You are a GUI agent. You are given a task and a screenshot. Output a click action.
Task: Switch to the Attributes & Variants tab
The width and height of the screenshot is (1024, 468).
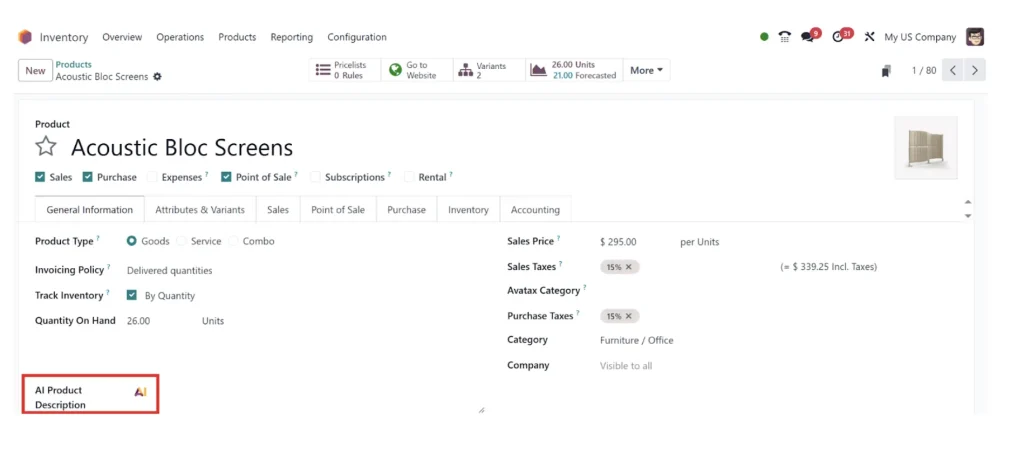(x=200, y=210)
